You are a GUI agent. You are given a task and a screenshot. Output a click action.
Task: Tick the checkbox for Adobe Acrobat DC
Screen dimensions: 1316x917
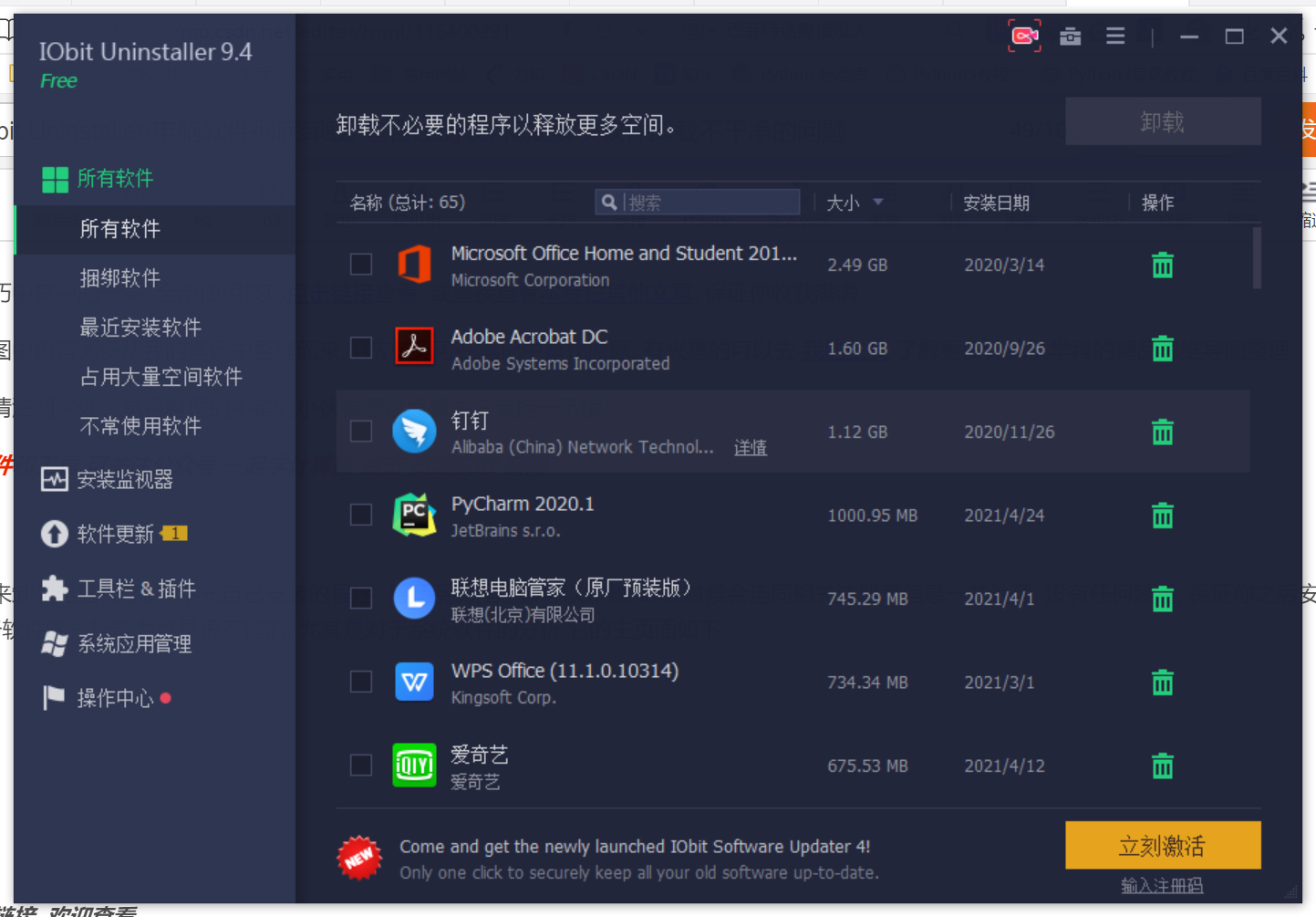point(361,348)
